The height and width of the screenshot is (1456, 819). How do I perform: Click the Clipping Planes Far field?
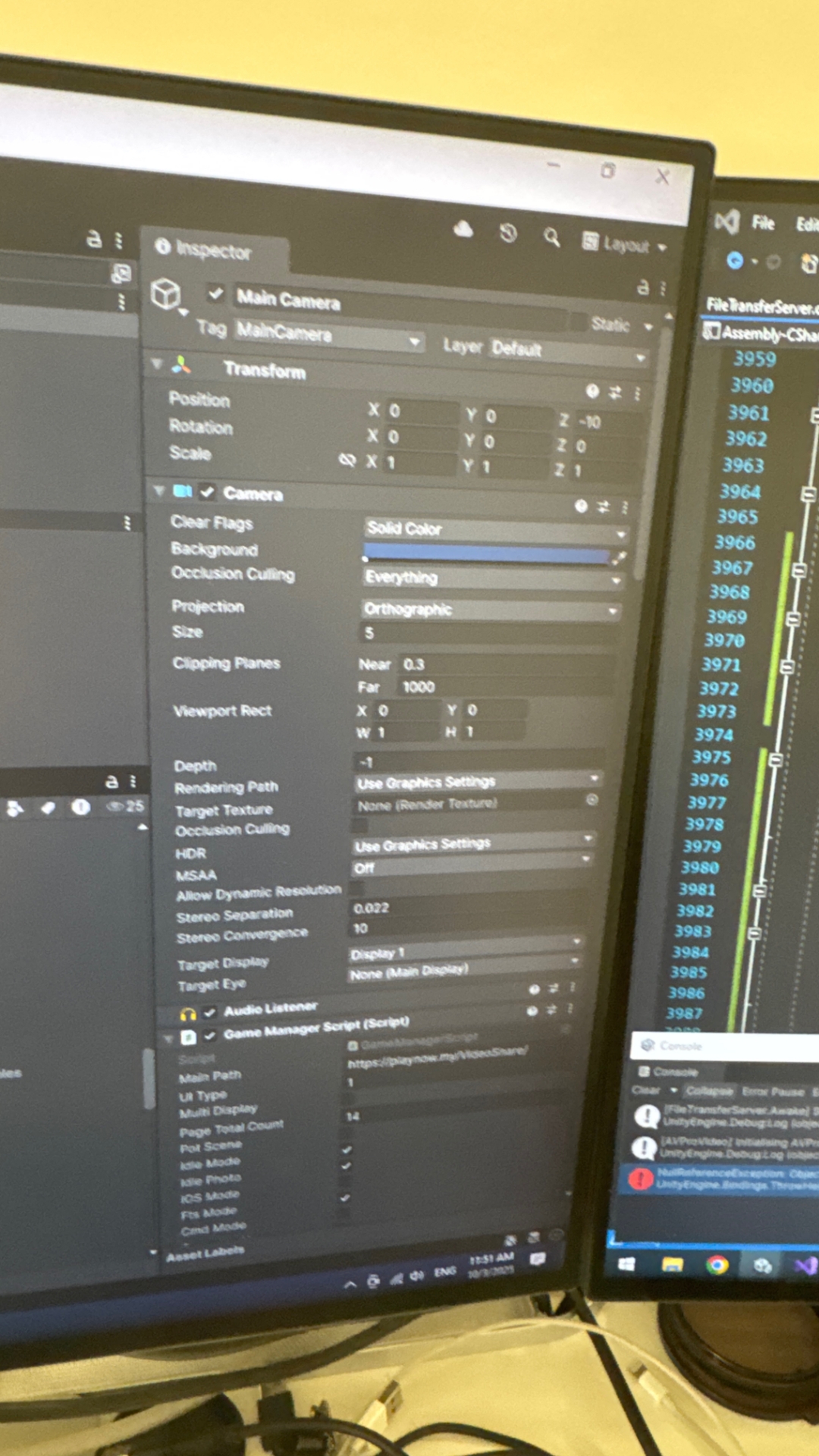(x=506, y=686)
